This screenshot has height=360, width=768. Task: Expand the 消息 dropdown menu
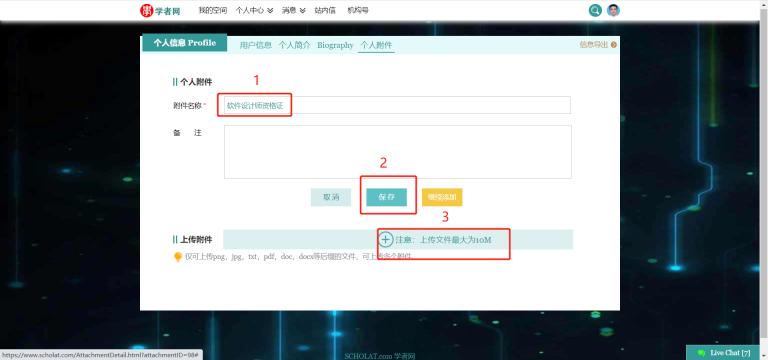(293, 10)
